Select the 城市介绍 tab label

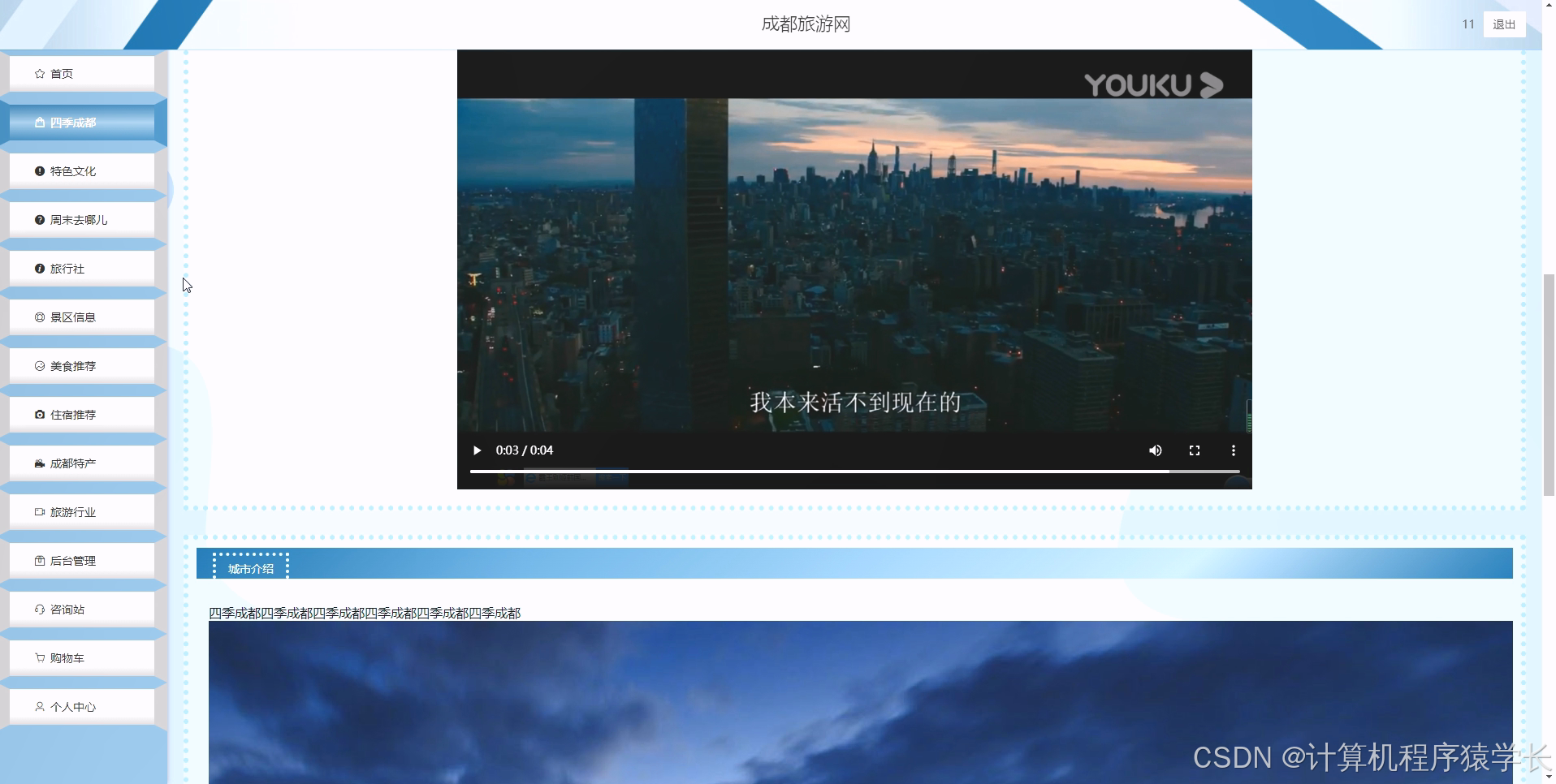click(x=251, y=568)
